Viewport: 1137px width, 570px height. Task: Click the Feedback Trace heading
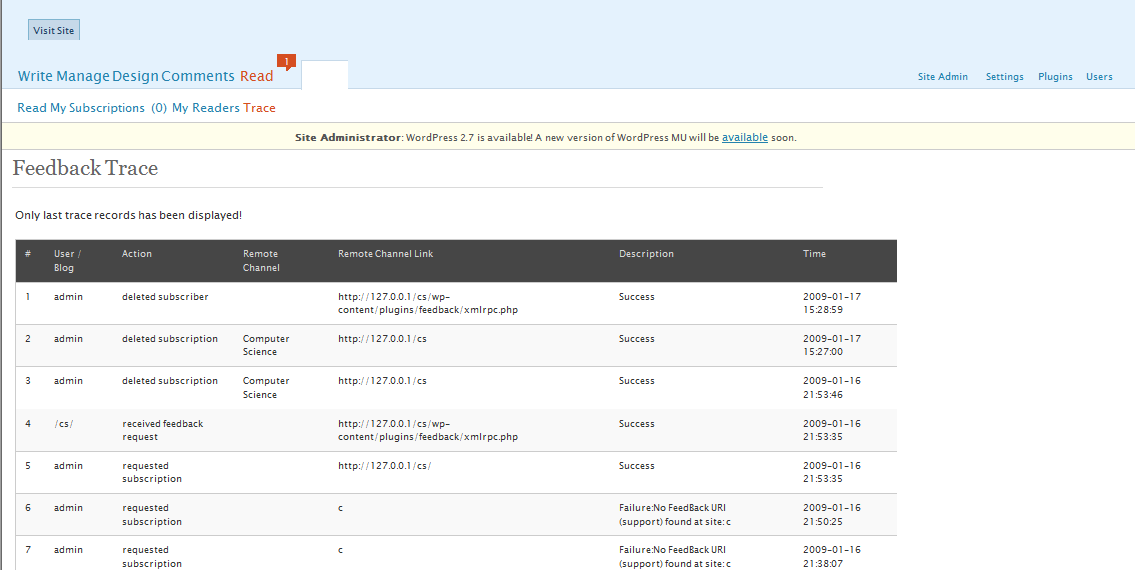coord(86,168)
